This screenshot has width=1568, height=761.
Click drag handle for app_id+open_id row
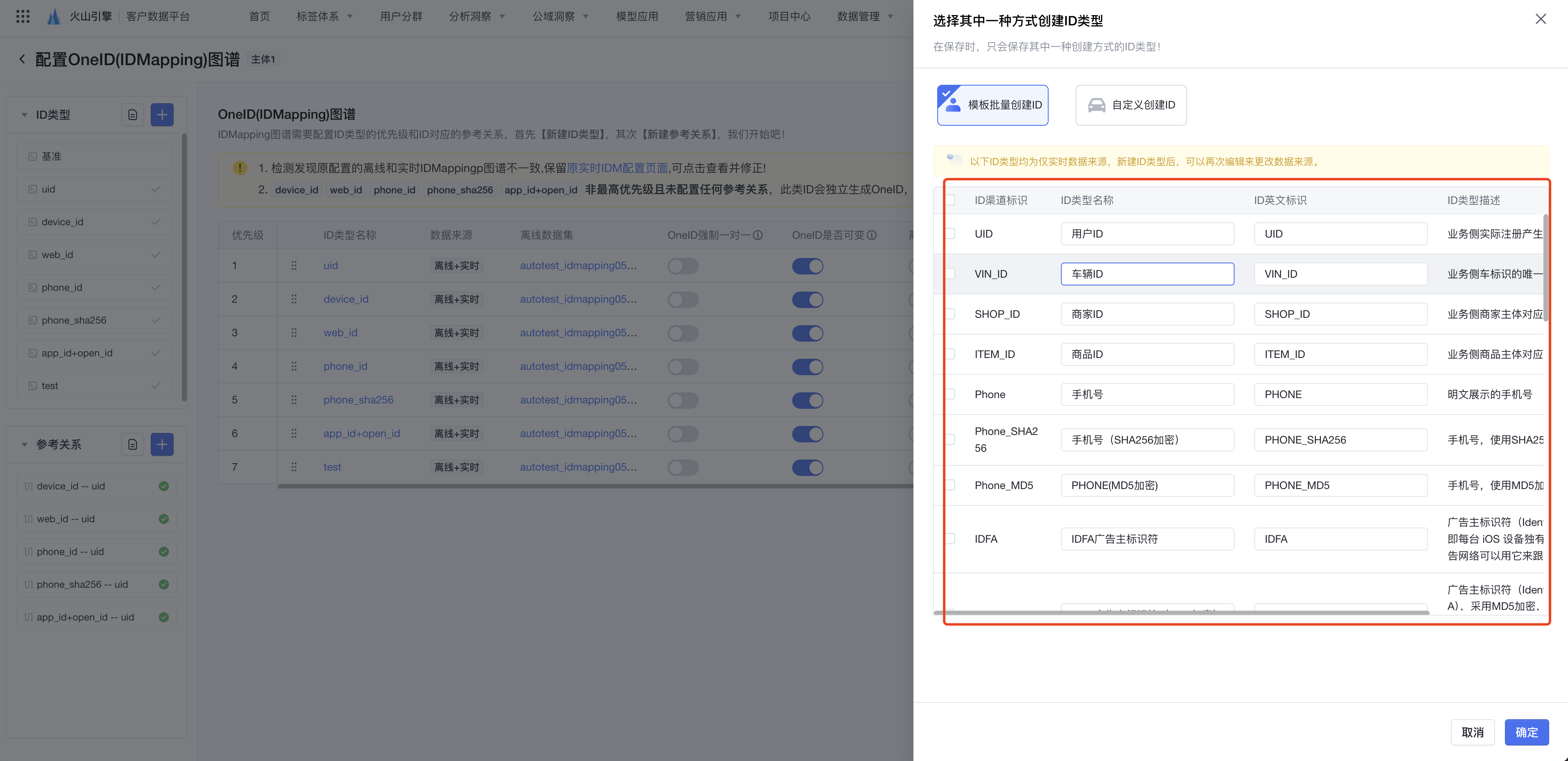pyautogui.click(x=294, y=433)
